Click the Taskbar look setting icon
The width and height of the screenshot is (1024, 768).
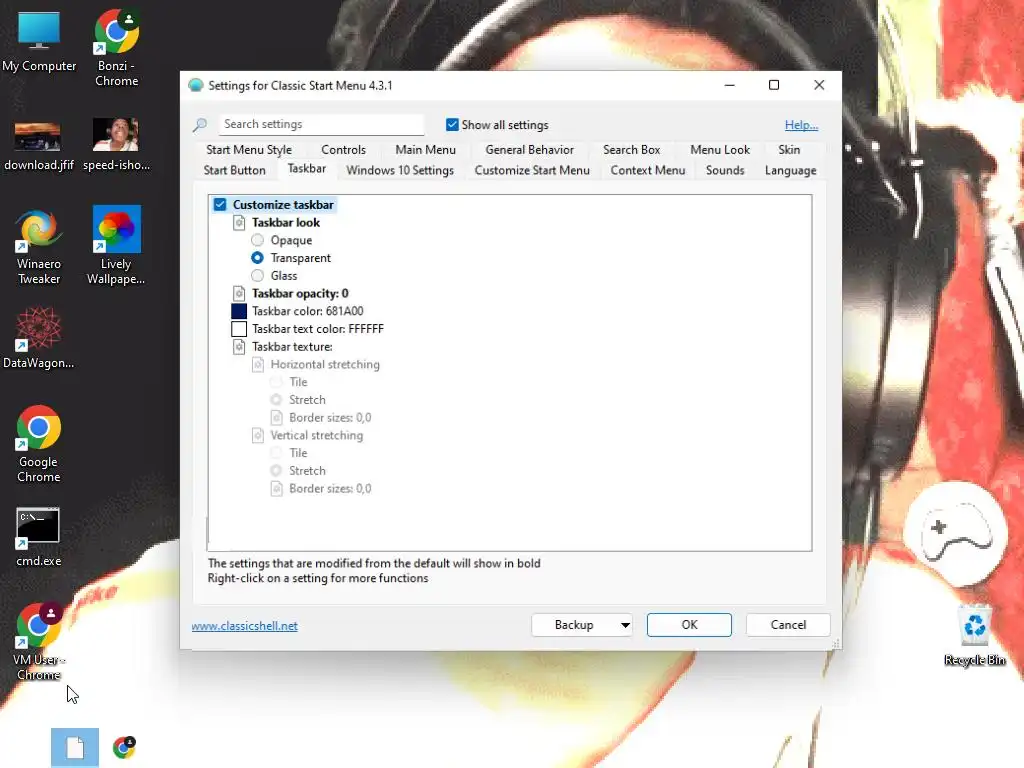click(239, 223)
